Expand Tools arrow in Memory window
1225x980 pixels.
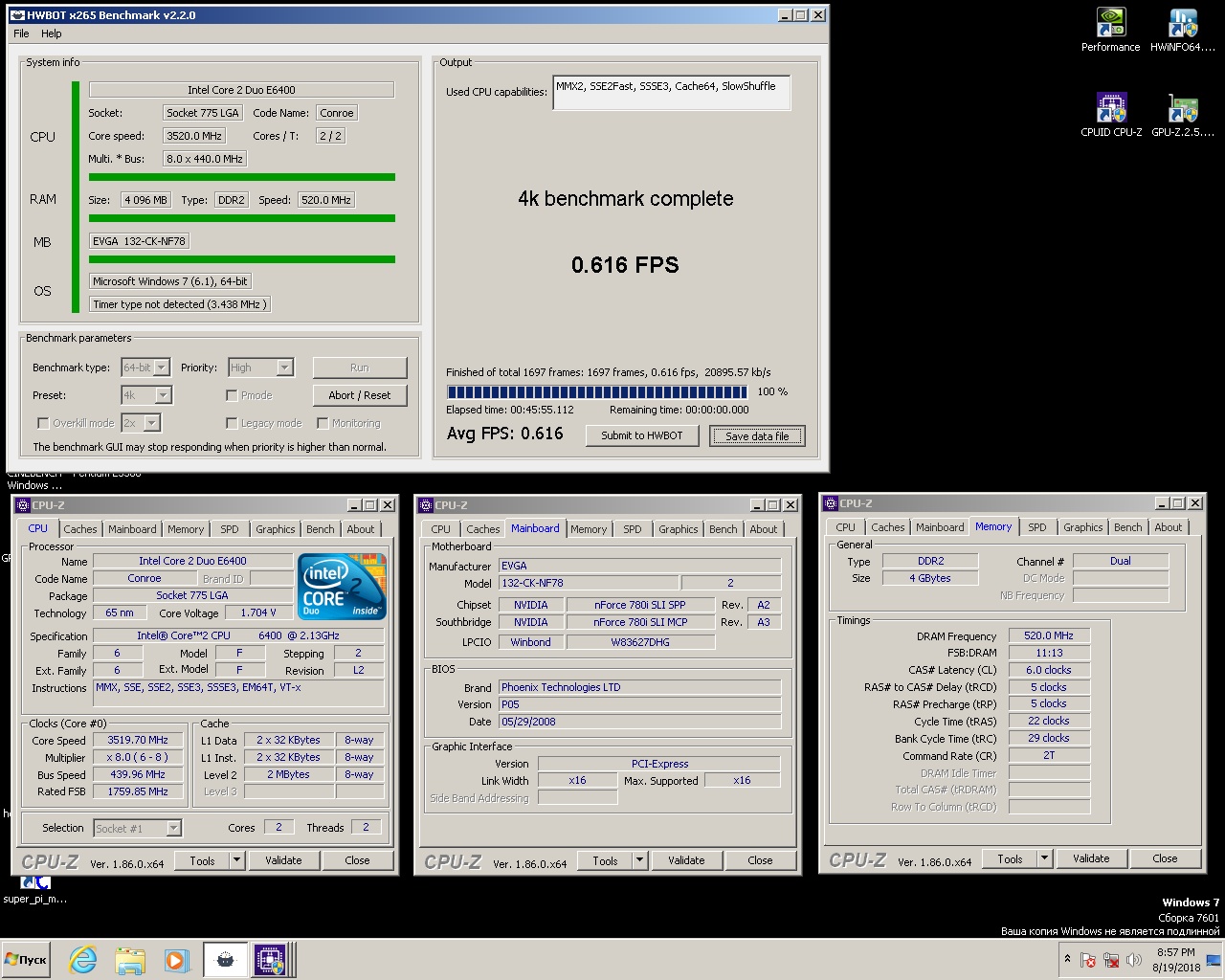[x=1044, y=858]
